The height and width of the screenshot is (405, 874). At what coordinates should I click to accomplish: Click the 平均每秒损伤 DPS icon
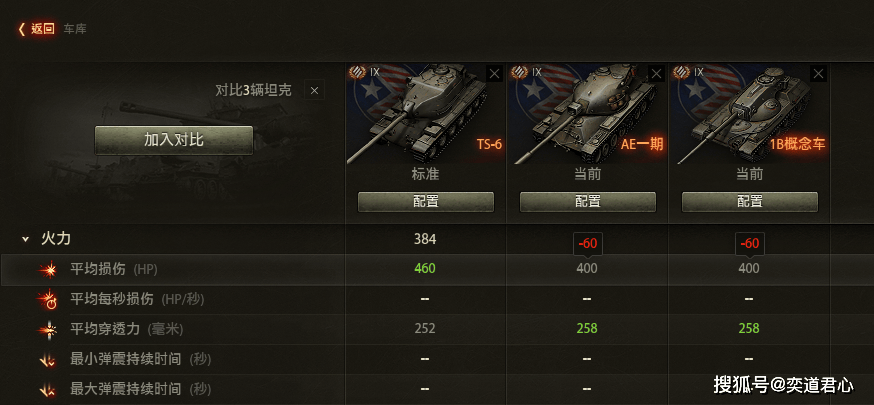47,300
